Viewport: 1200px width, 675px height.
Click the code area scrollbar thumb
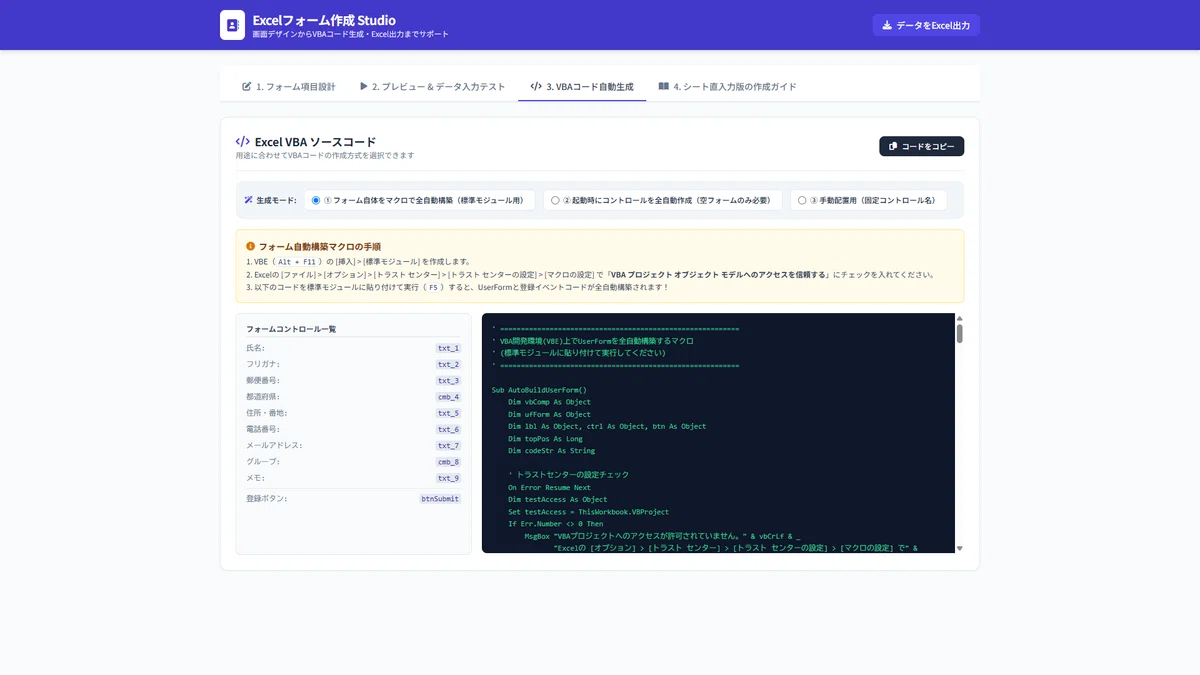tap(960, 333)
